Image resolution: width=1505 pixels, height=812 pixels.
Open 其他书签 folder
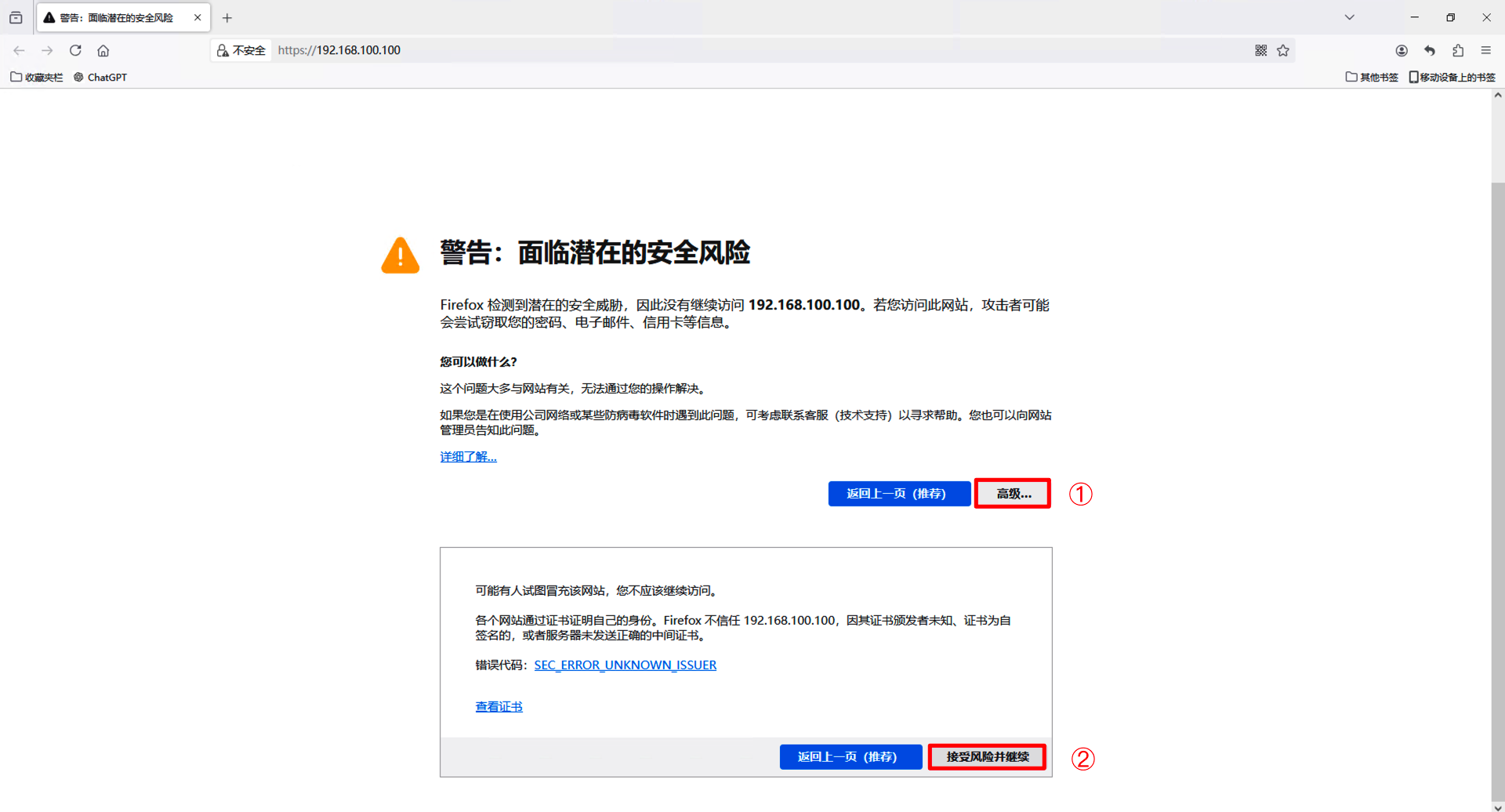[1372, 77]
